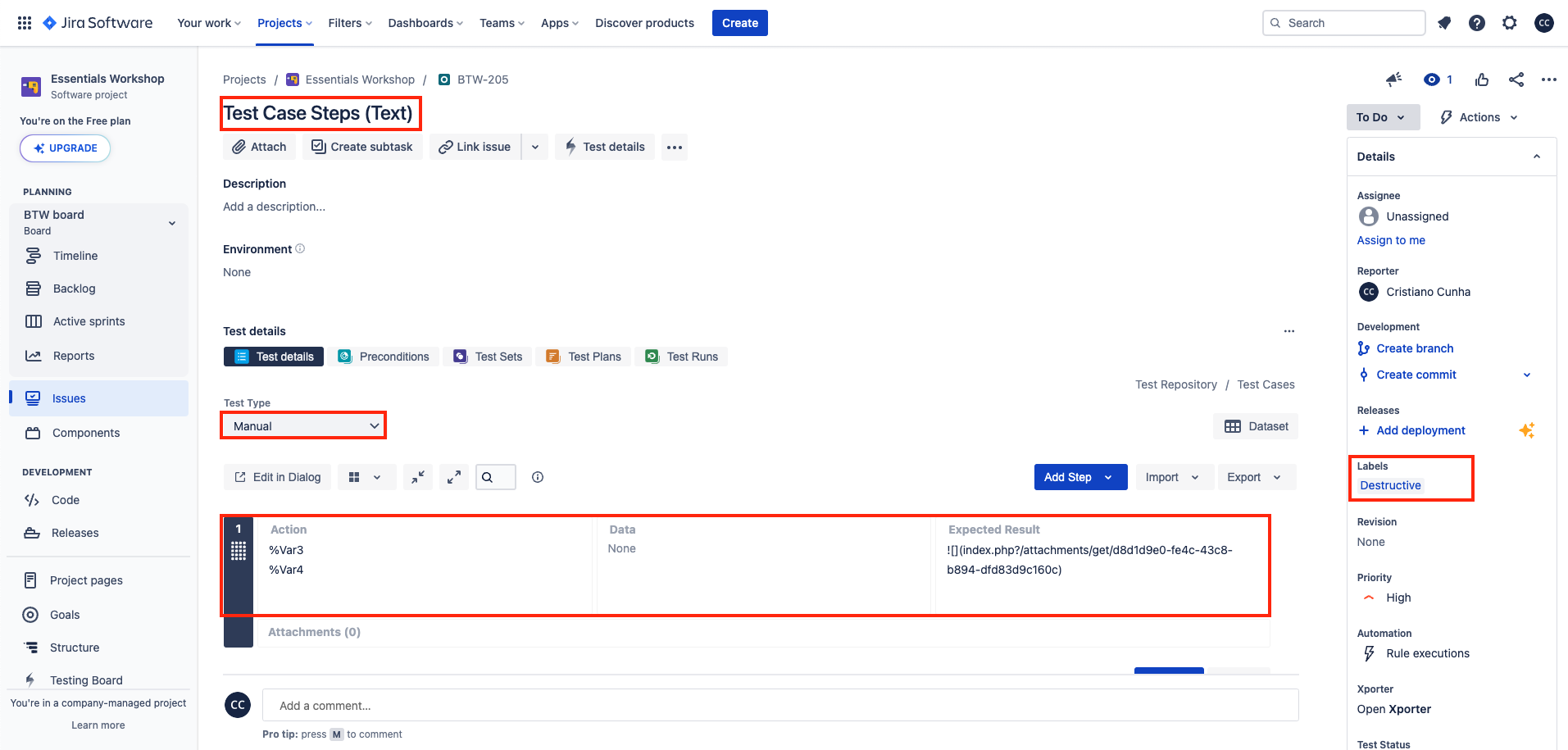Open the Teams dropdown menu
This screenshot has width=1568, height=750.
click(x=502, y=23)
